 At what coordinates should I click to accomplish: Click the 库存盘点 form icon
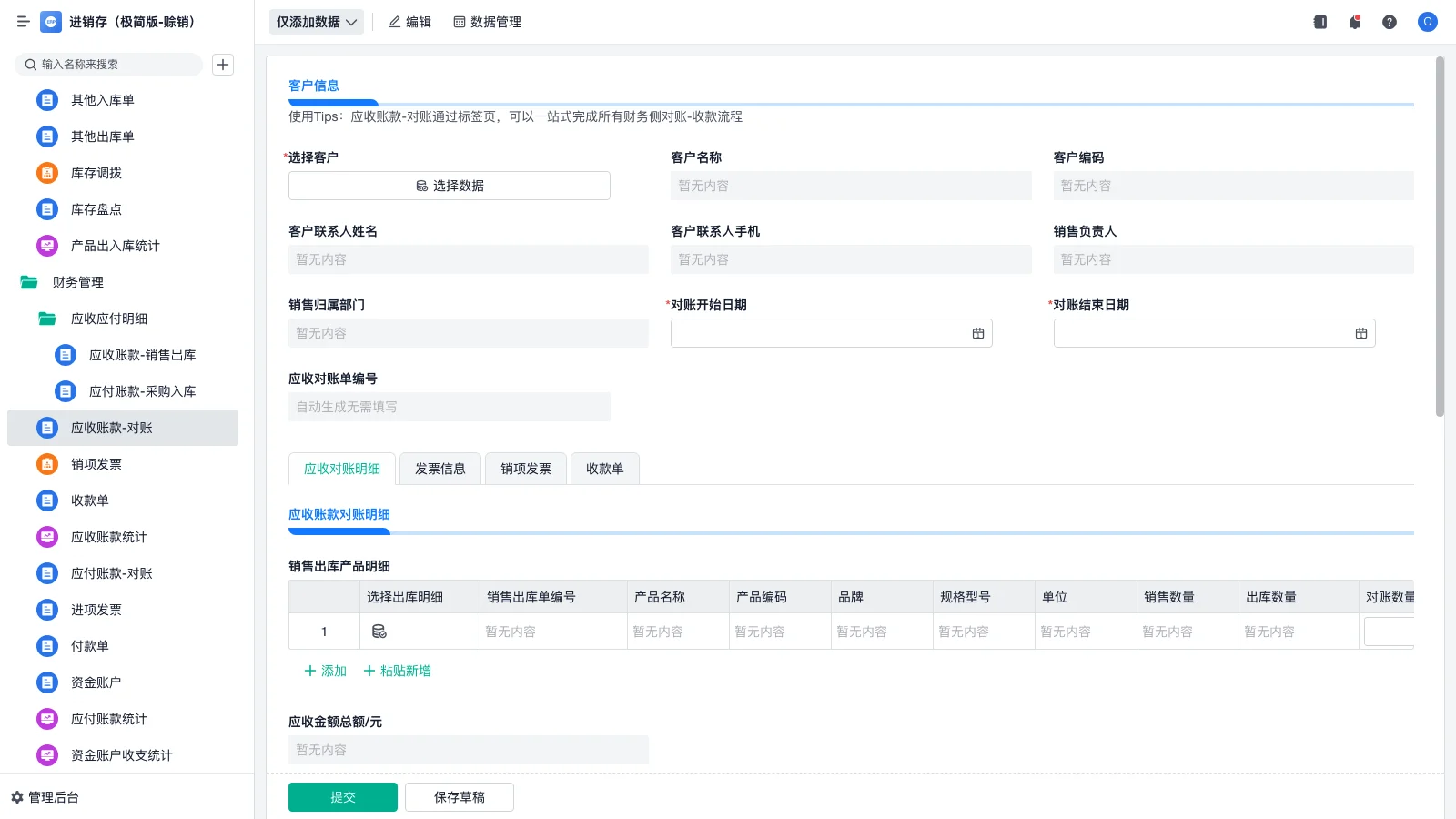click(x=47, y=209)
